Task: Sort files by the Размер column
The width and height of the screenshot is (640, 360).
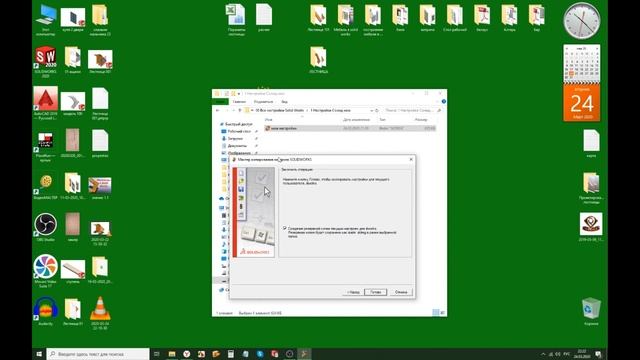Action: (x=421, y=120)
